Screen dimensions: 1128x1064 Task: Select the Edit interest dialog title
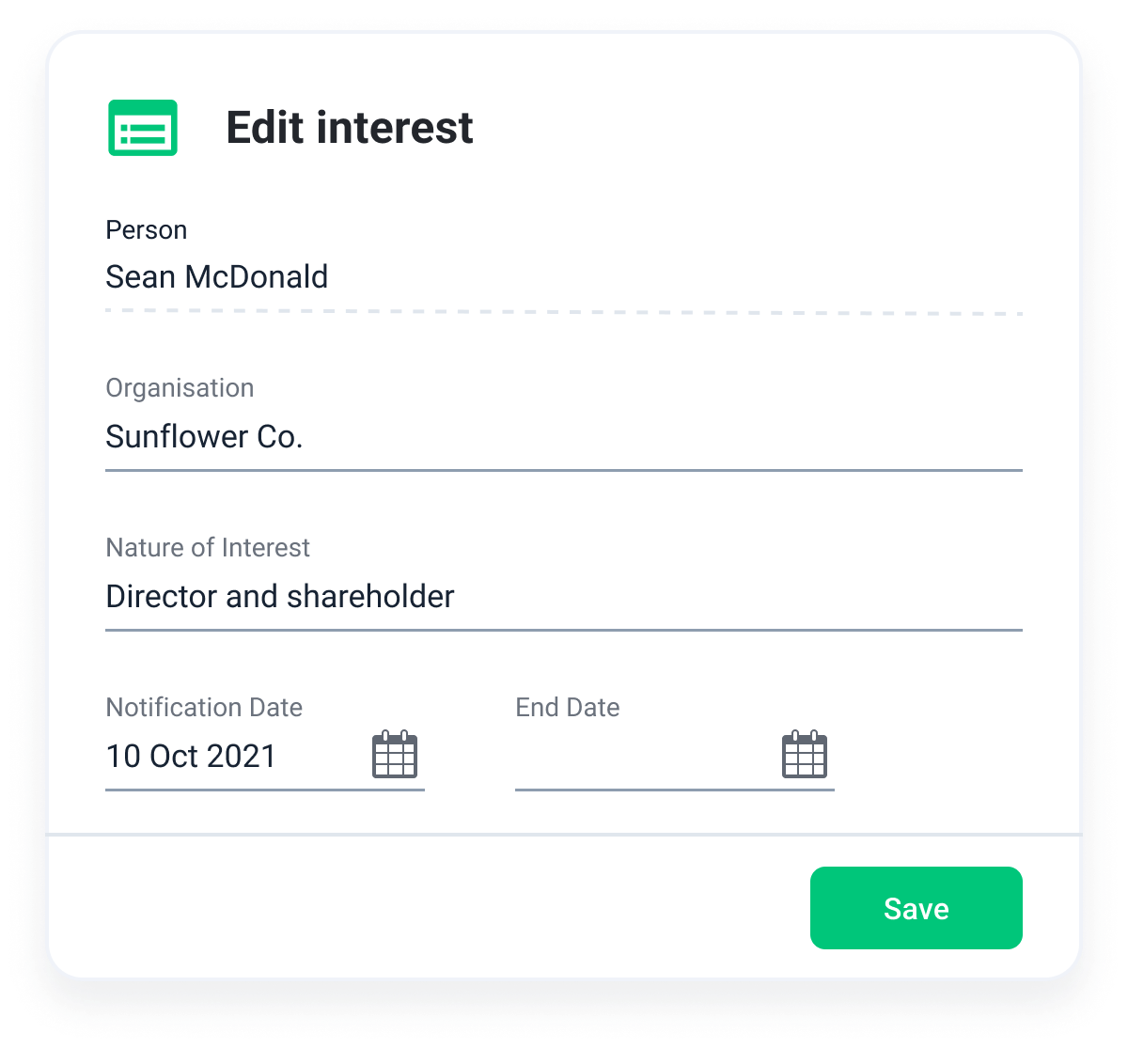(350, 127)
